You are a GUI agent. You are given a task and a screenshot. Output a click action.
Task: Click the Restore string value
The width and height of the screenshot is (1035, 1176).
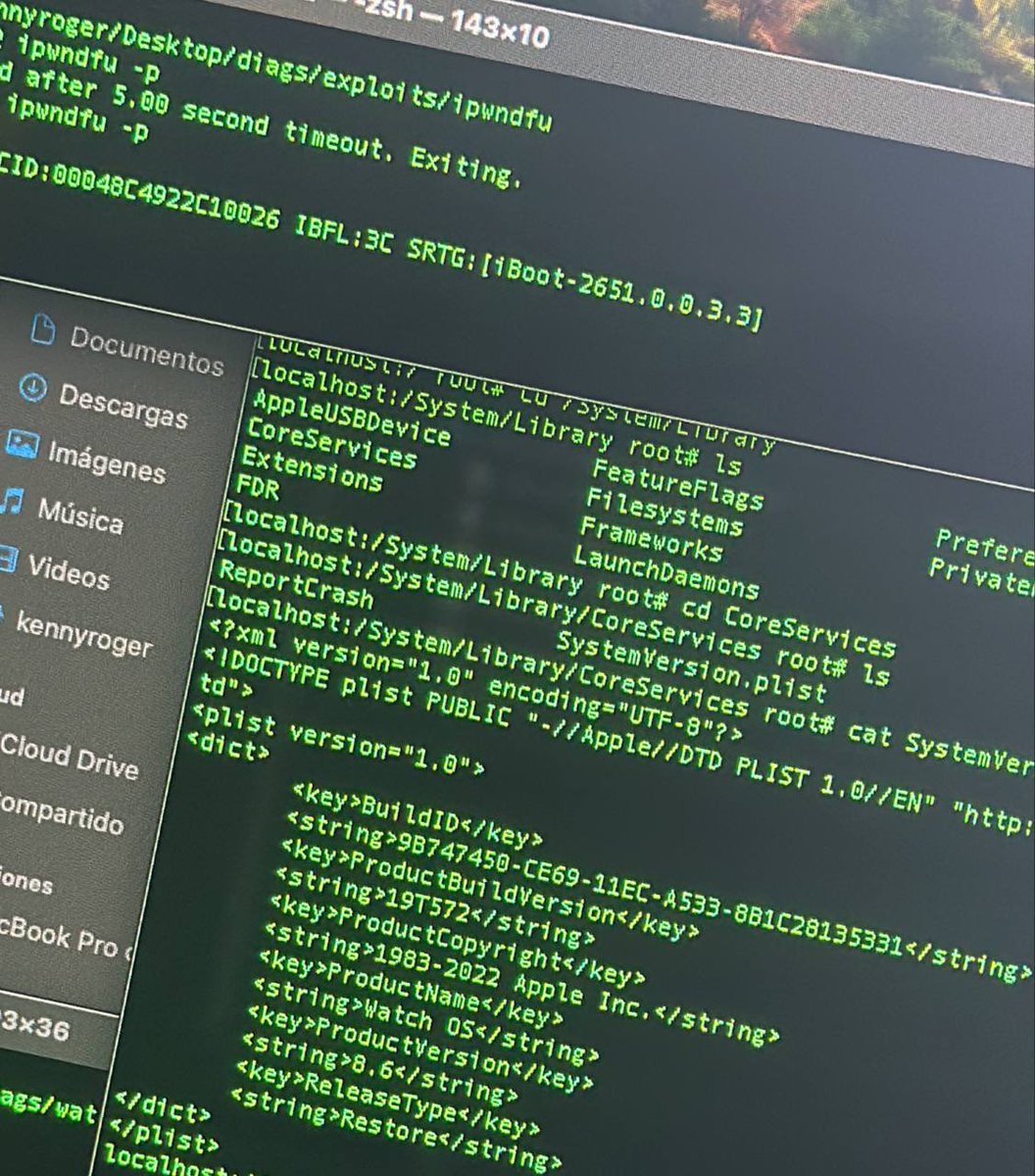395,1129
